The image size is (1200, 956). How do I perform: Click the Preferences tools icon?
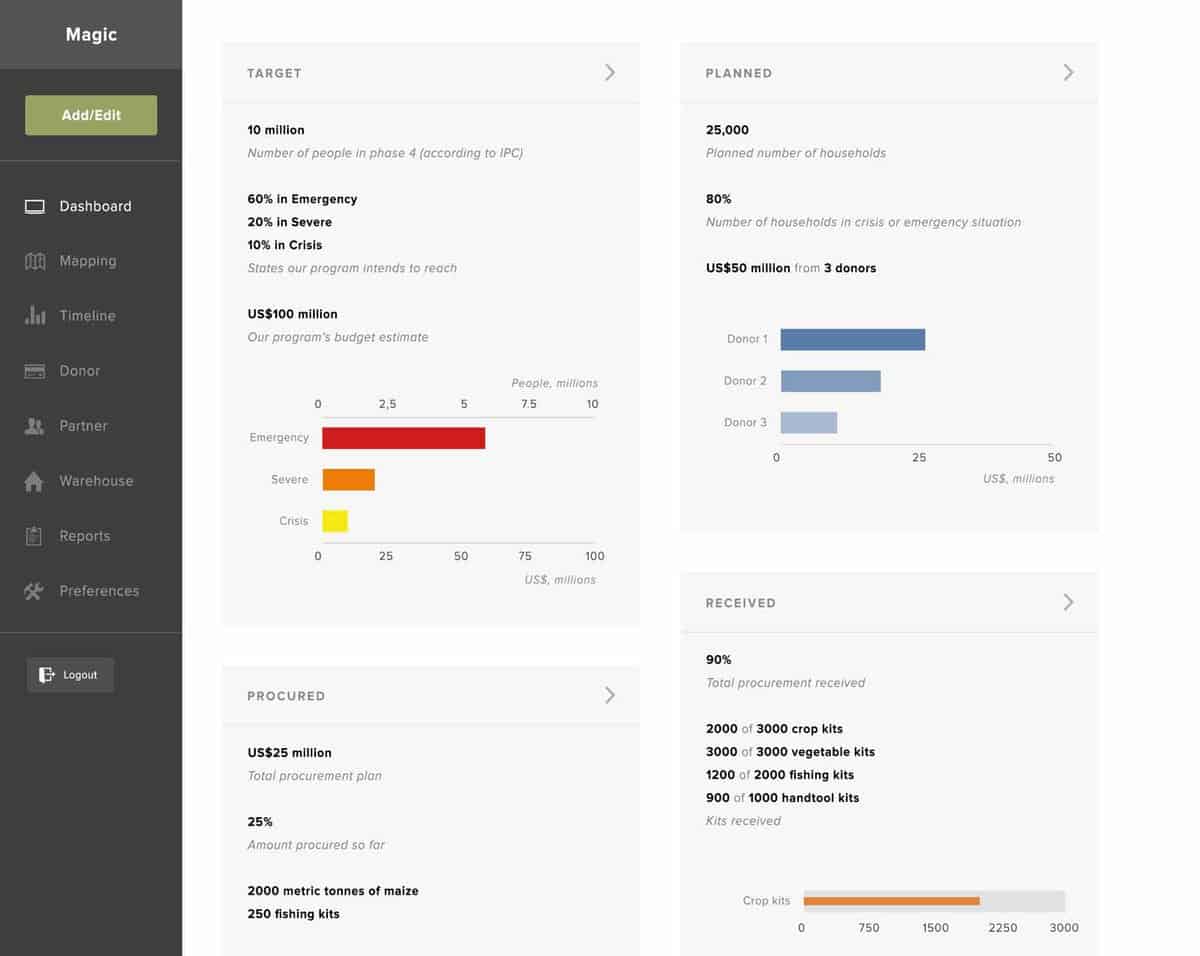click(35, 591)
